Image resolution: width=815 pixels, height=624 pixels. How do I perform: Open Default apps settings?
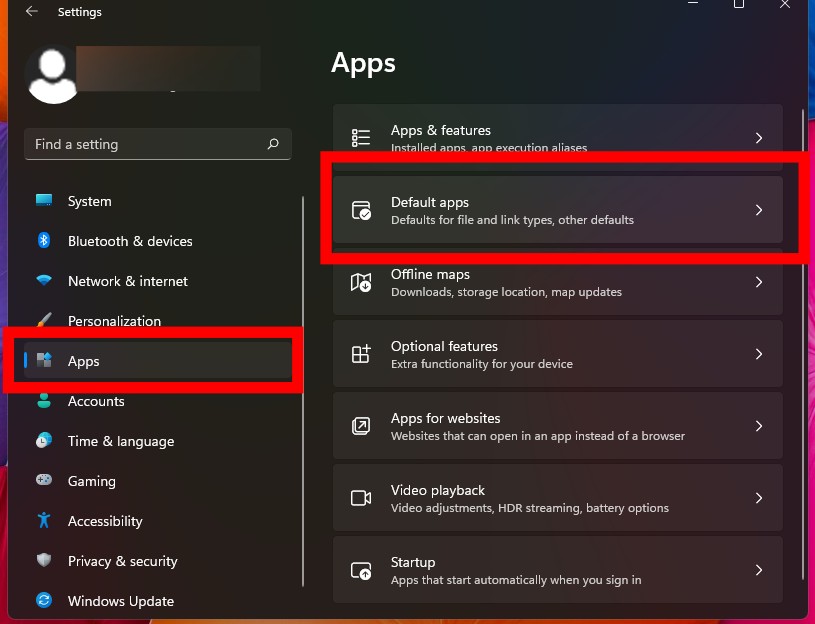point(558,210)
